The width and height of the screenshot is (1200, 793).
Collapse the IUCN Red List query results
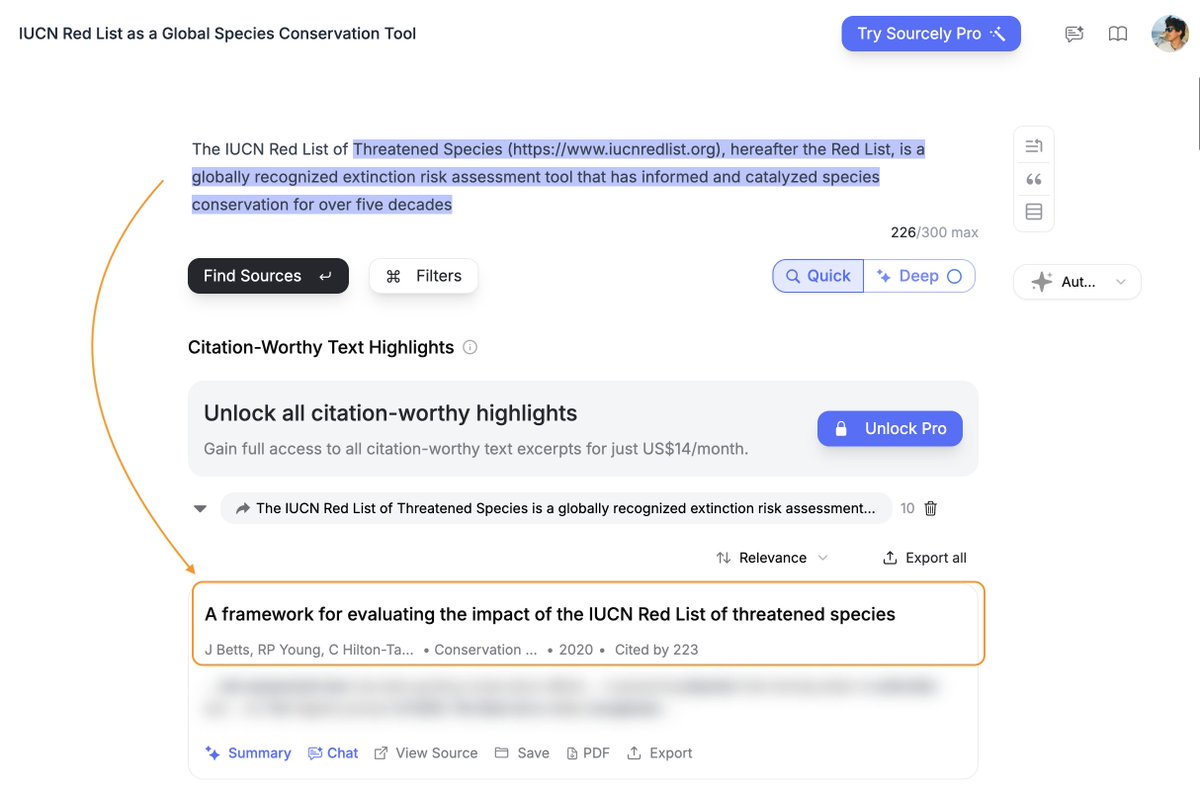pos(200,508)
